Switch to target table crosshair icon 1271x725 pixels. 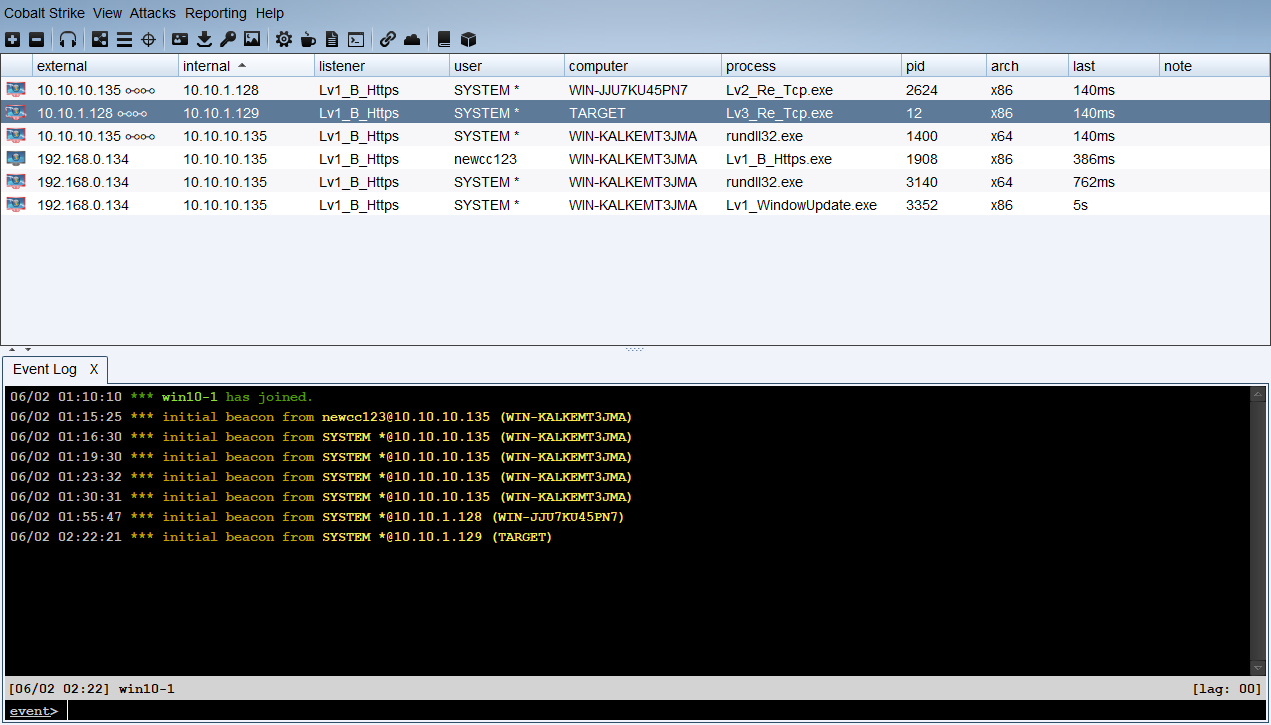tap(148, 40)
